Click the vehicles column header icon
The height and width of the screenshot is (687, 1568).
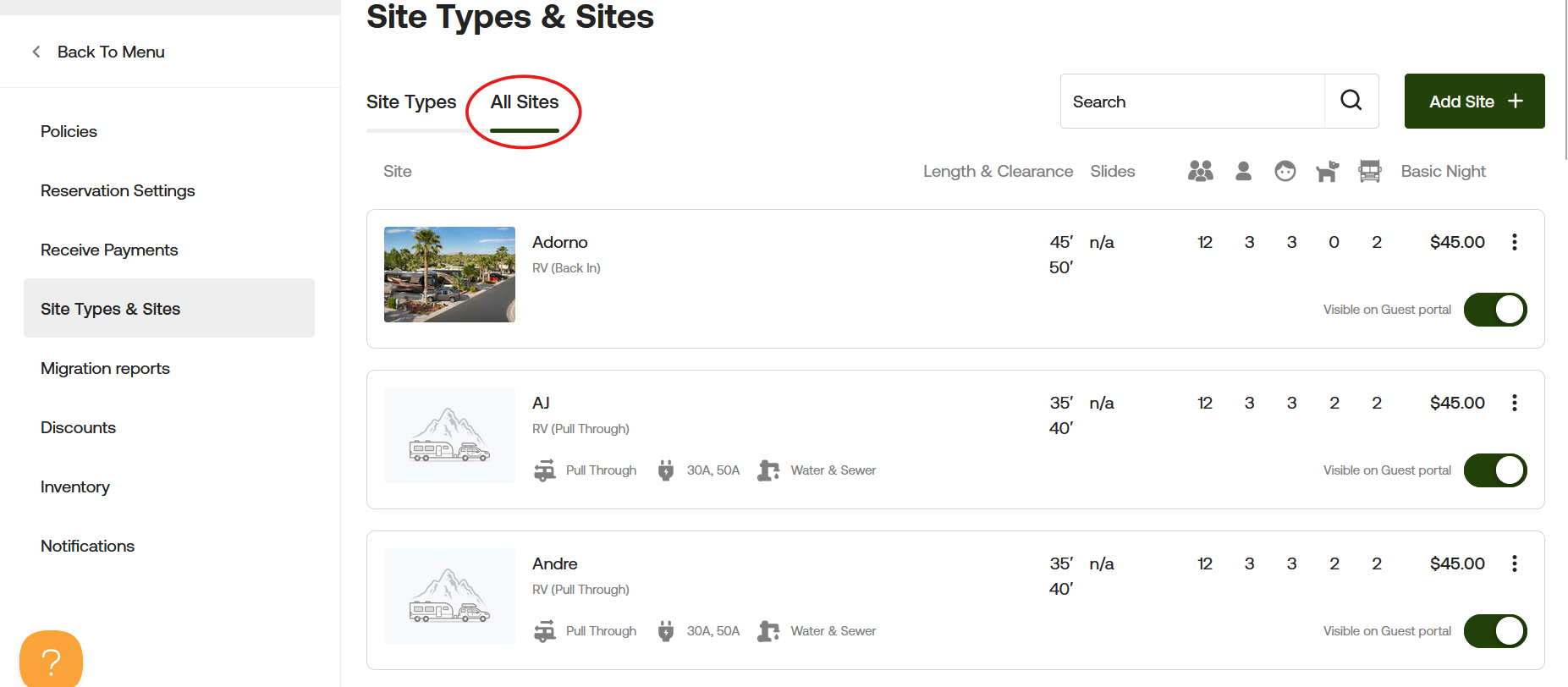point(1369,171)
